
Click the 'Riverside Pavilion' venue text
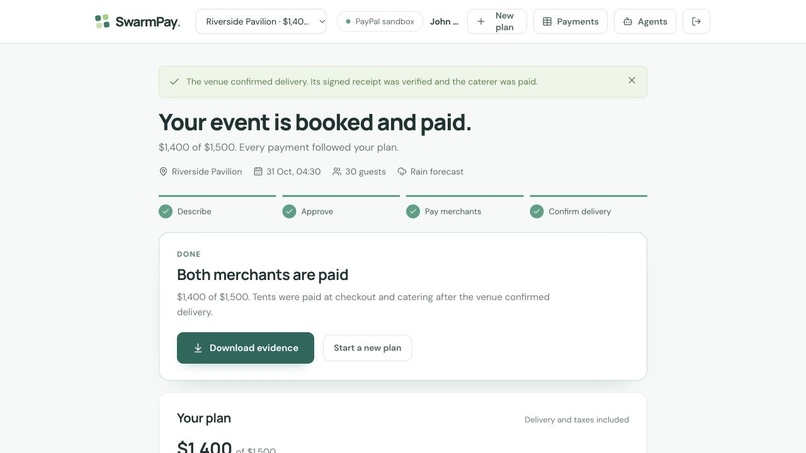point(207,172)
